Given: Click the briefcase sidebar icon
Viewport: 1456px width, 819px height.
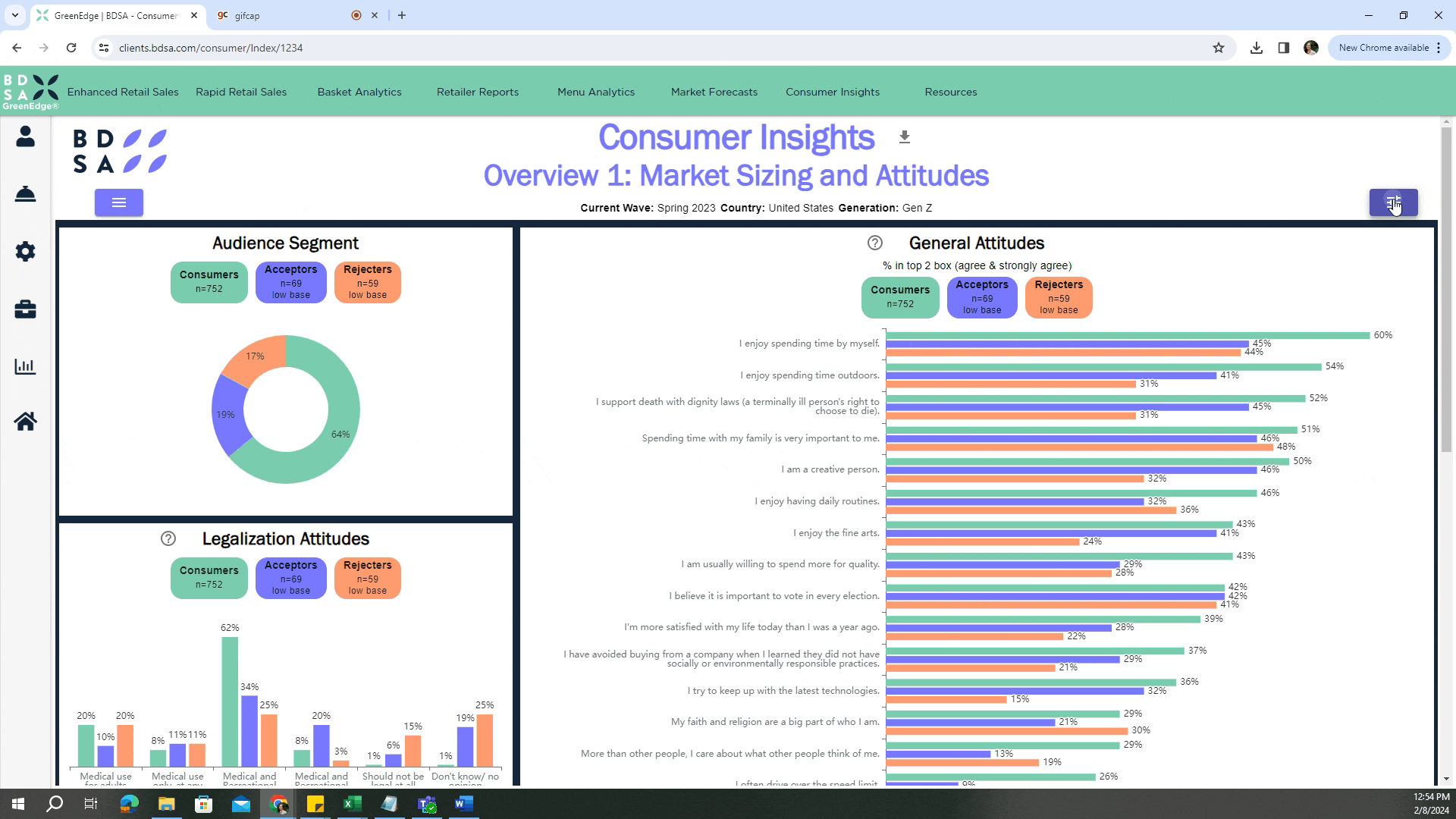Looking at the screenshot, I should (25, 309).
